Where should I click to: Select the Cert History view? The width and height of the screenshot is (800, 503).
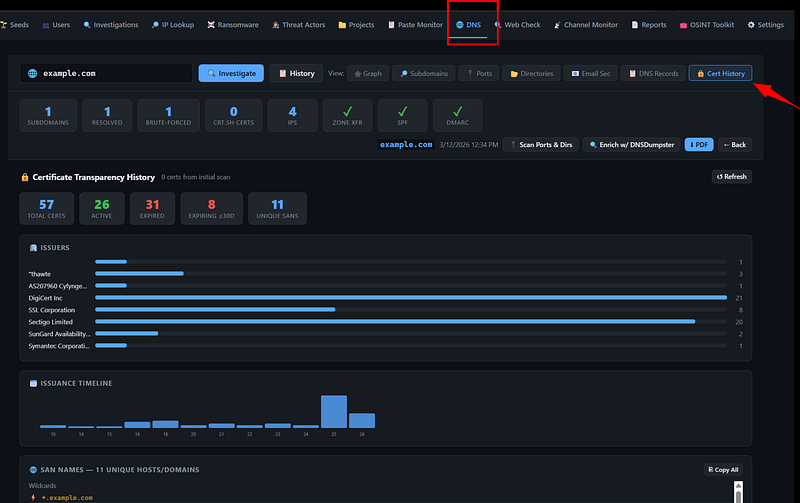720,73
